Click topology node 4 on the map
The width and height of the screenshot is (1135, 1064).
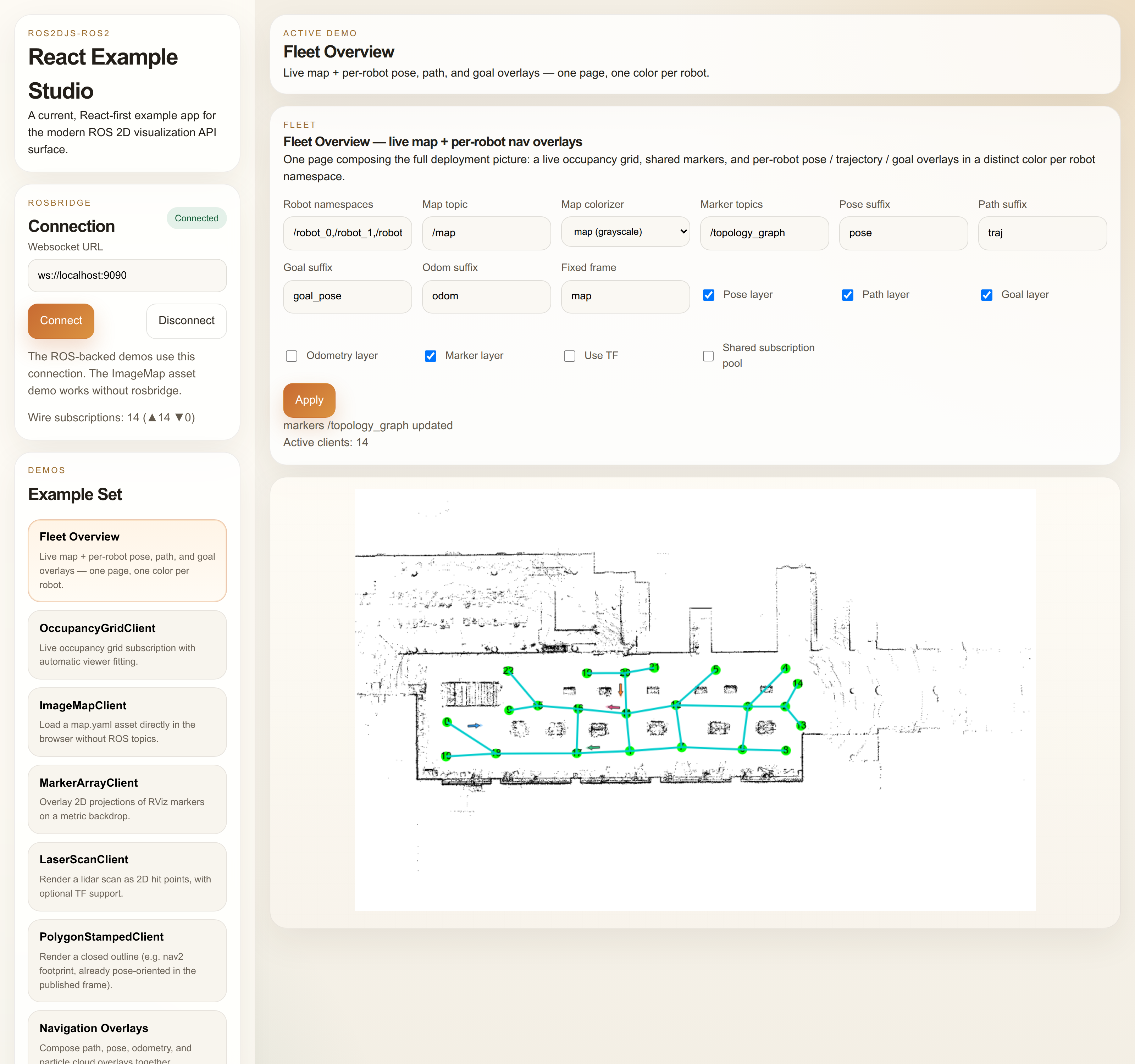786,668
